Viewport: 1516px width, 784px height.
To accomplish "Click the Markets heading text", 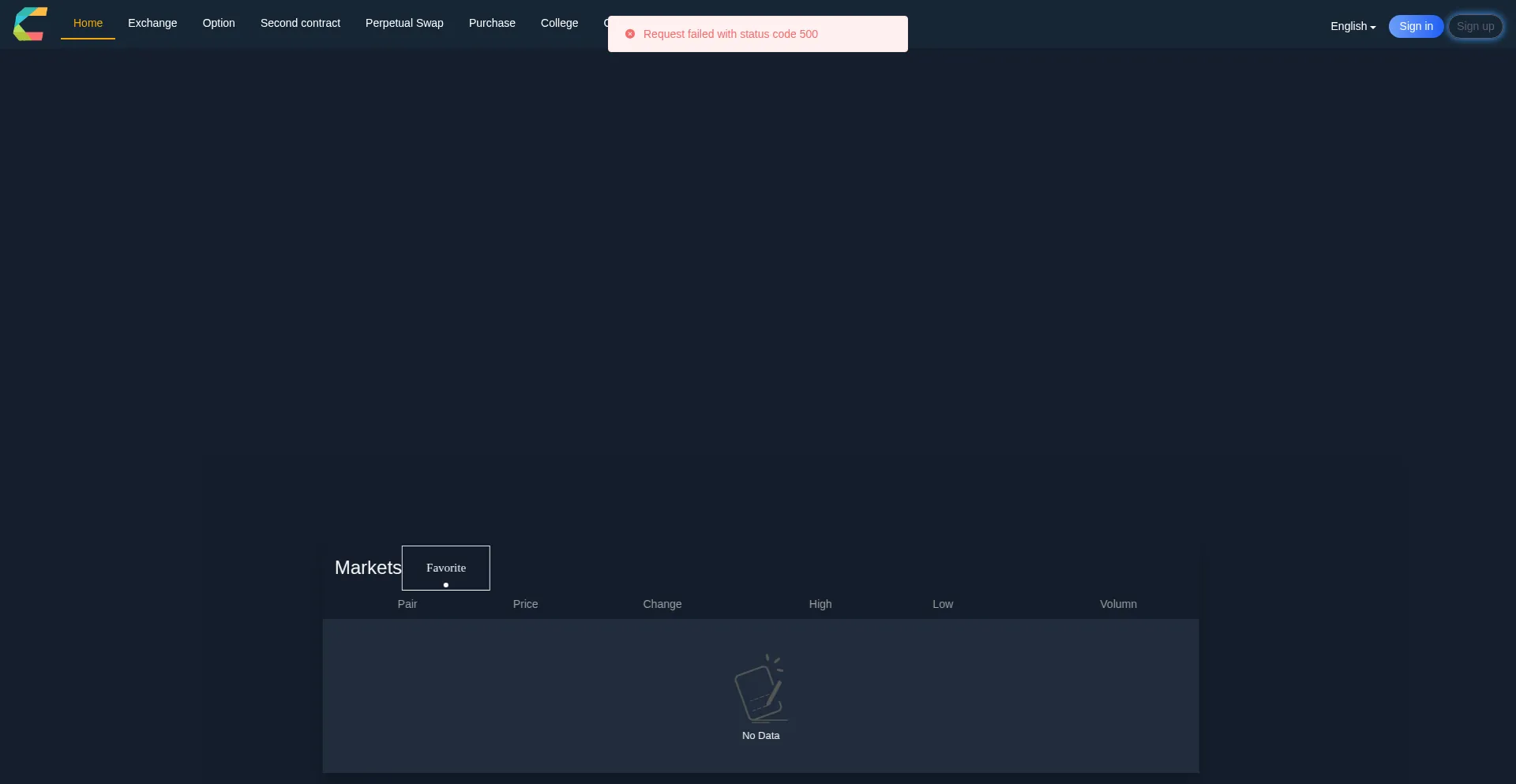I will [x=368, y=568].
